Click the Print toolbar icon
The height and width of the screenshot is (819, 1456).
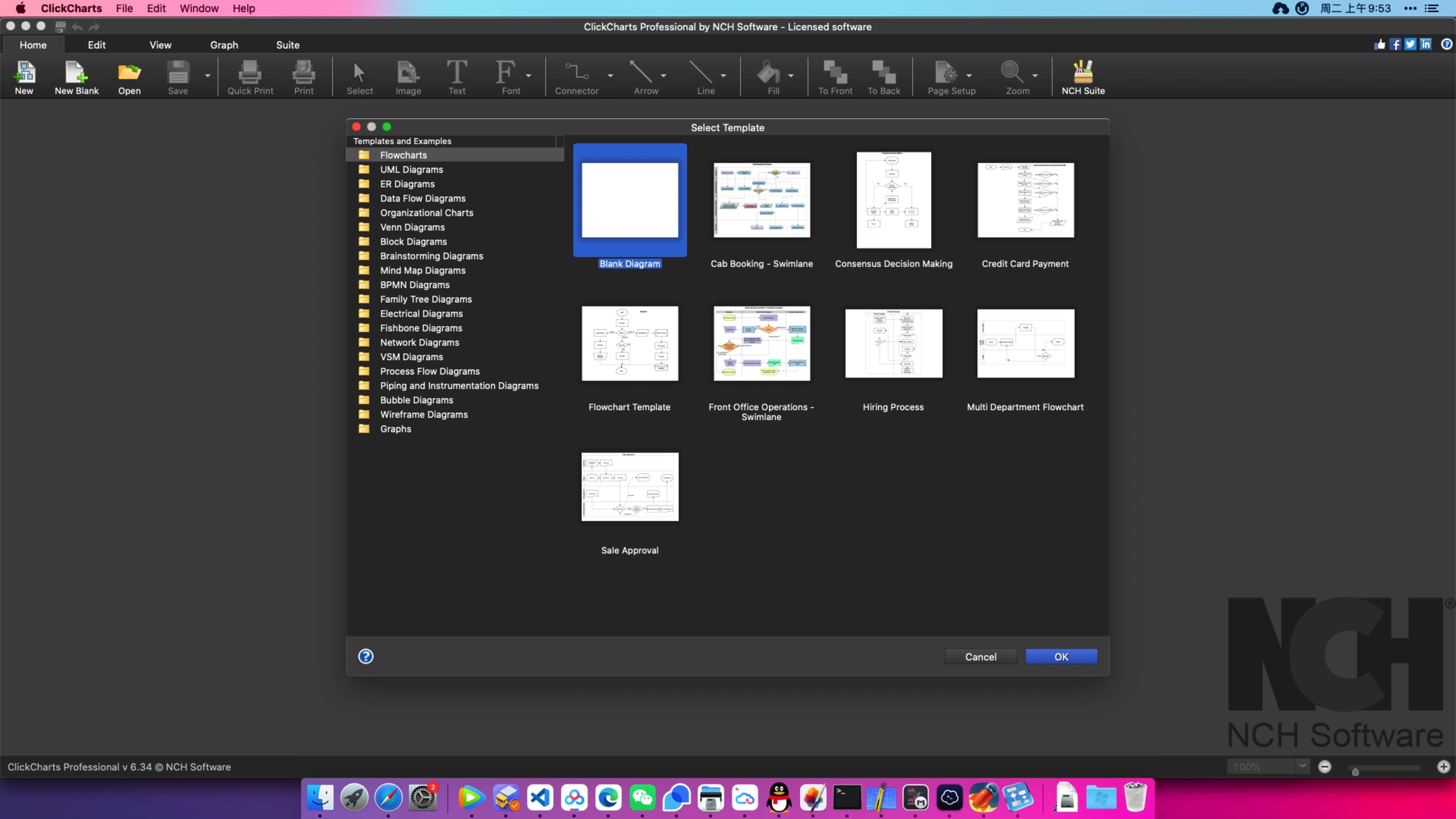[x=303, y=77]
